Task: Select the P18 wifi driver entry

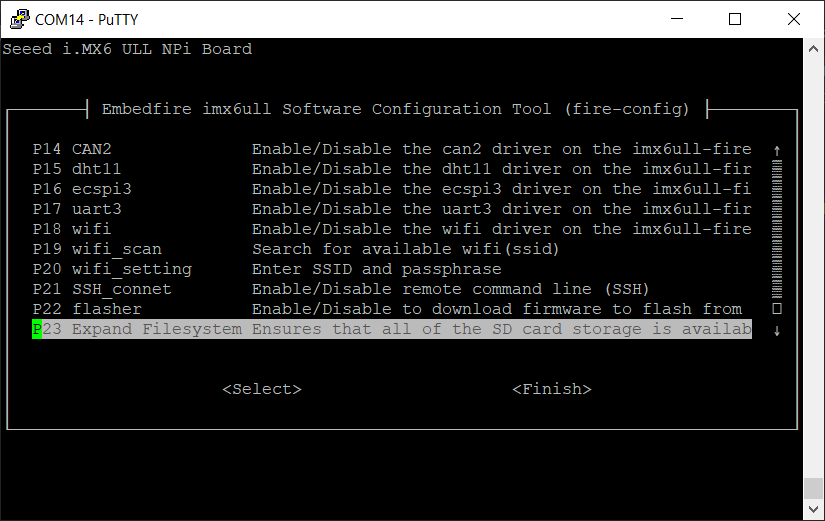Action: (392, 229)
